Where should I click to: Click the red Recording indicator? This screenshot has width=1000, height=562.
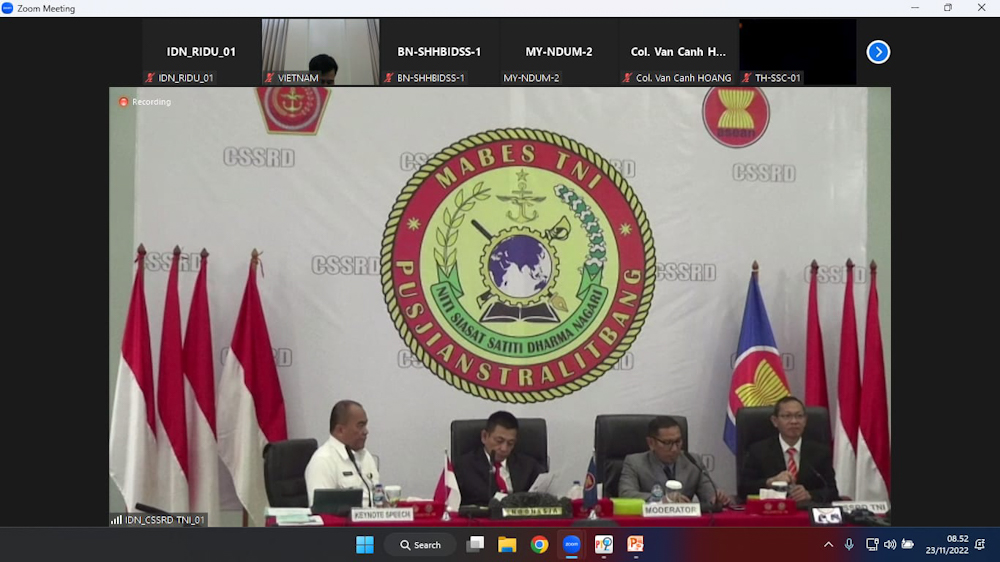click(x=145, y=102)
